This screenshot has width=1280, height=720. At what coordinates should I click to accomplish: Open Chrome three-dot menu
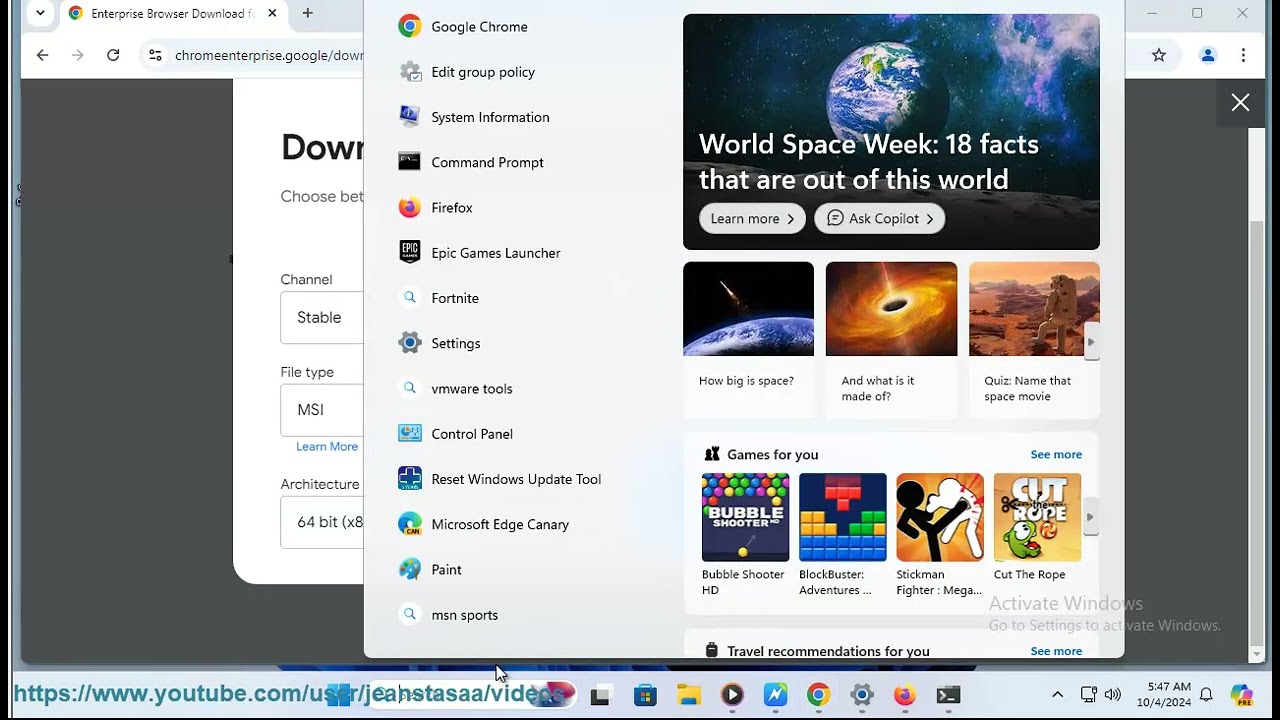point(1243,55)
